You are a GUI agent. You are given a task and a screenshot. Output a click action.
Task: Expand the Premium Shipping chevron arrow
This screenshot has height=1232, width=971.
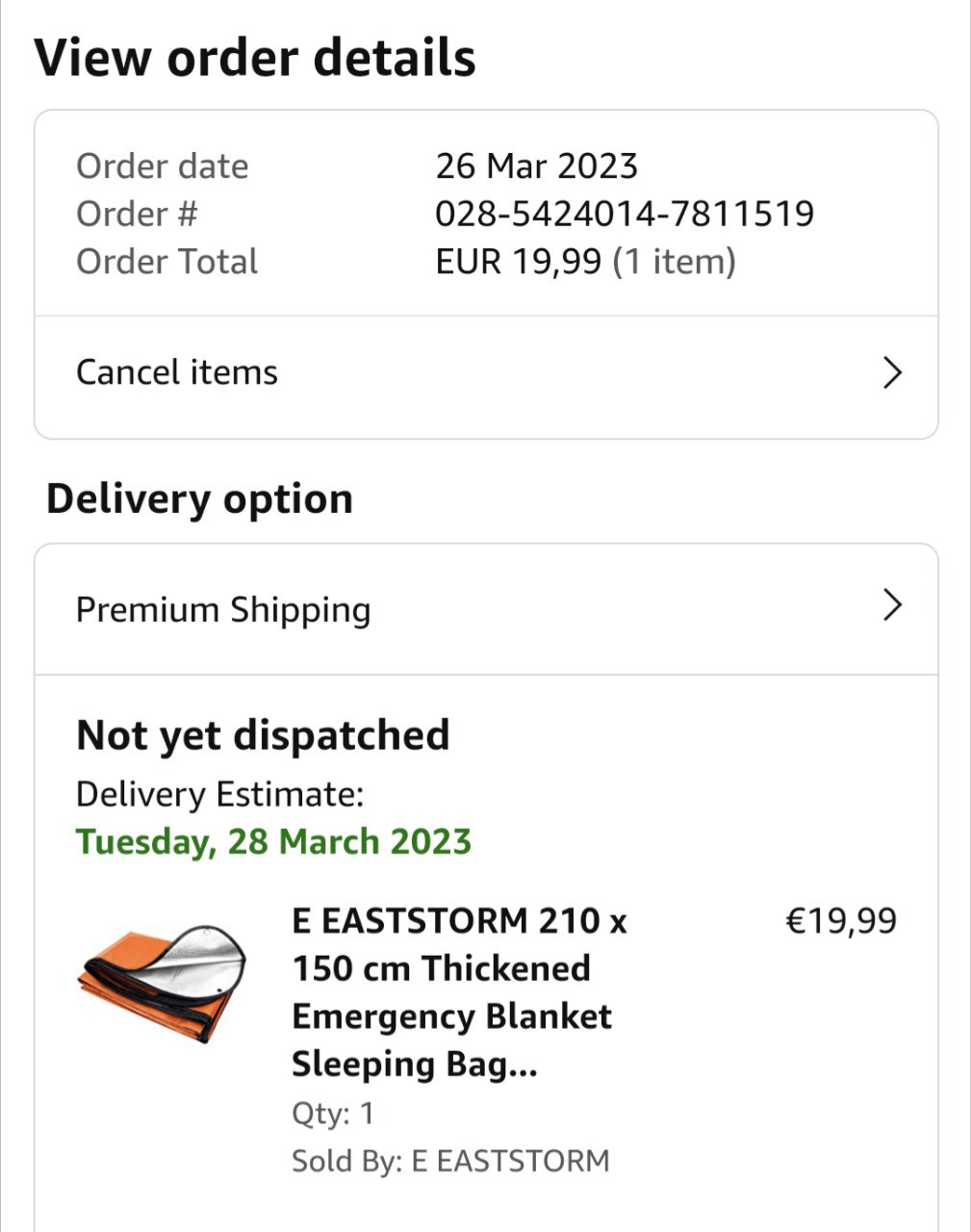coord(892,605)
